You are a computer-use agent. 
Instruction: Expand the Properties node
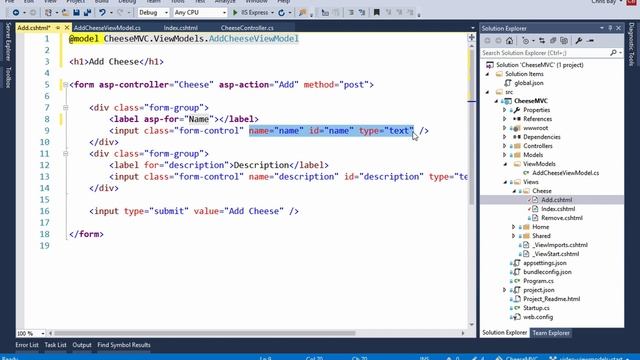504,110
